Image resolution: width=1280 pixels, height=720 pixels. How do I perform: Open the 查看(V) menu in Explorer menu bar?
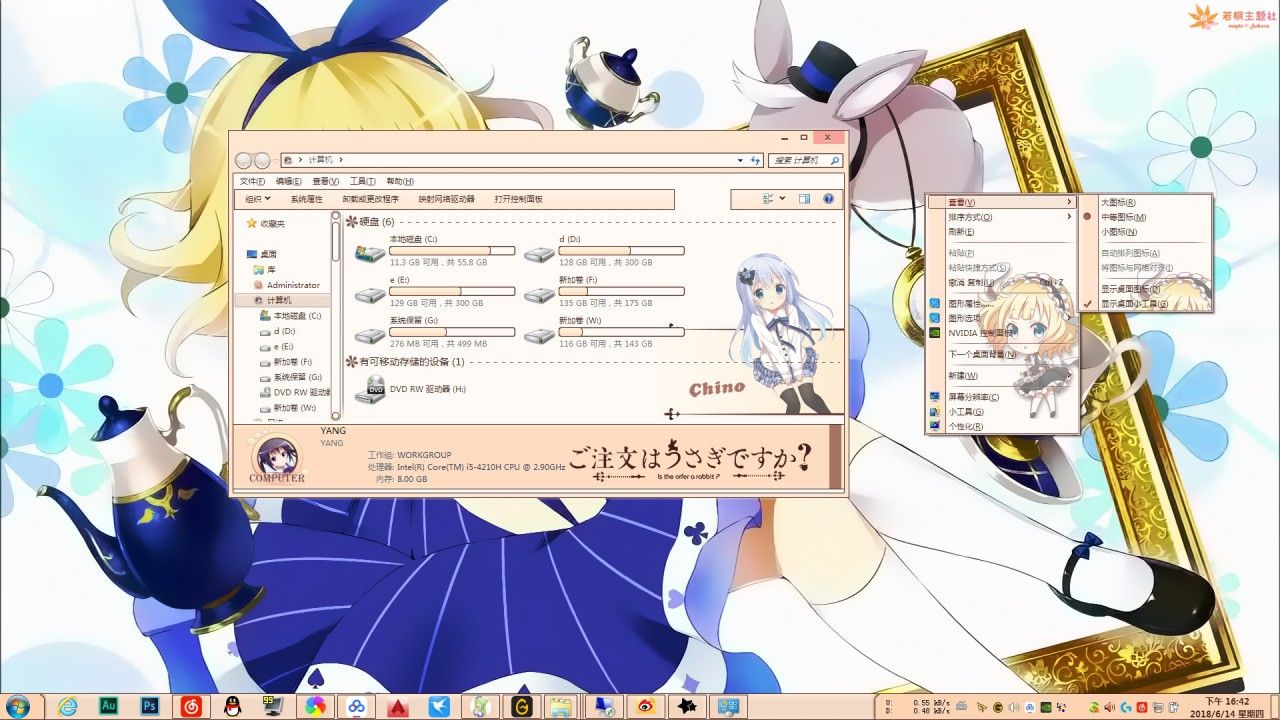325,181
